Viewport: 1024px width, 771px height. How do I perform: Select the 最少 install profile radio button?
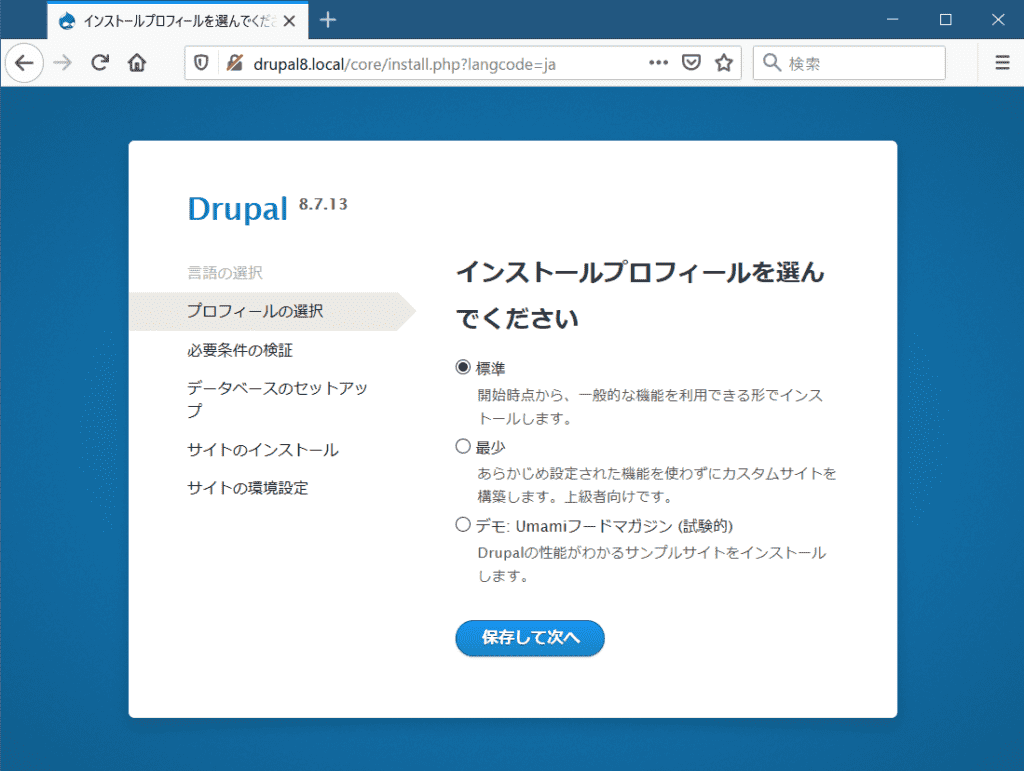[x=463, y=447]
